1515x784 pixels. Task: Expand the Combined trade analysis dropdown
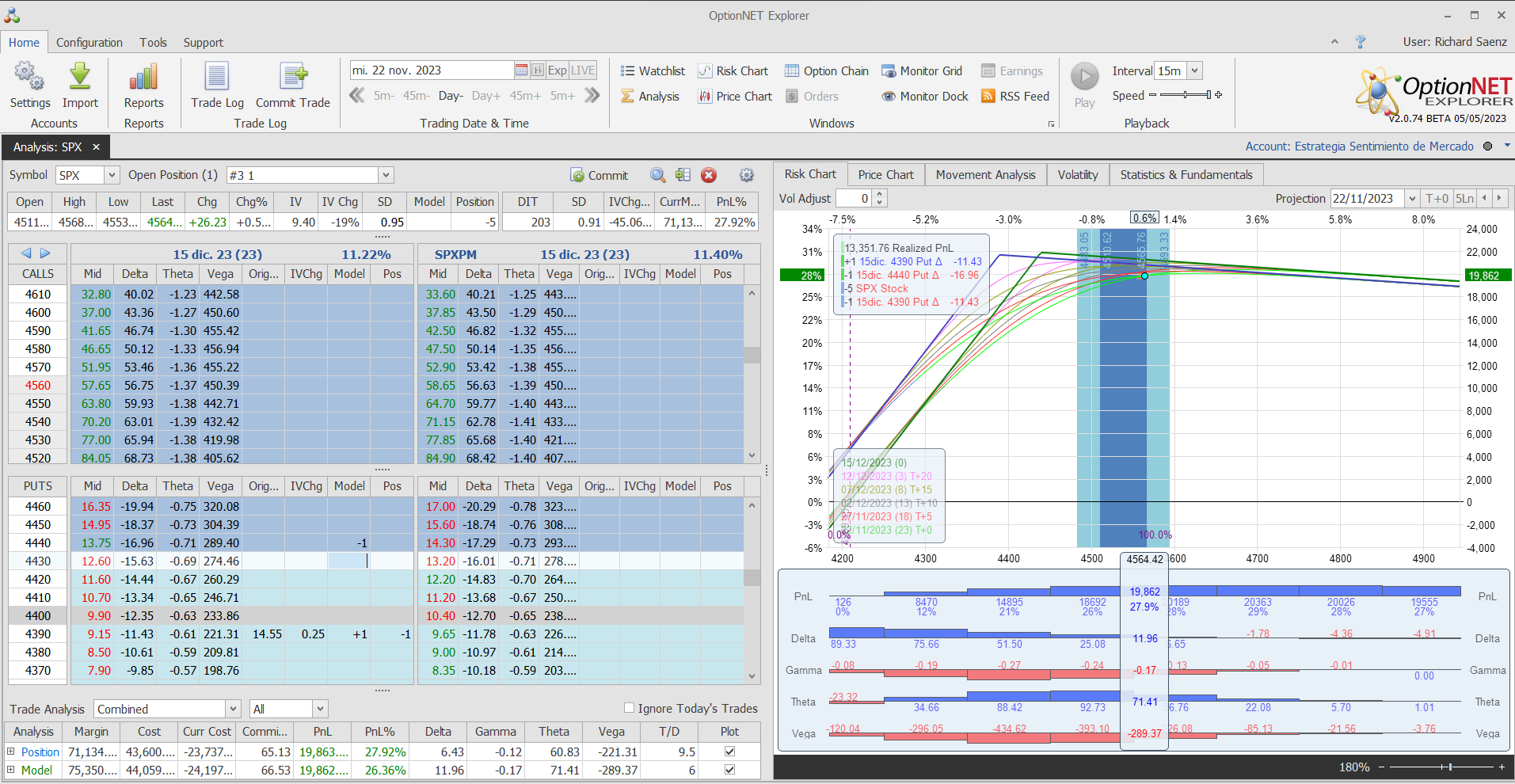[233, 709]
